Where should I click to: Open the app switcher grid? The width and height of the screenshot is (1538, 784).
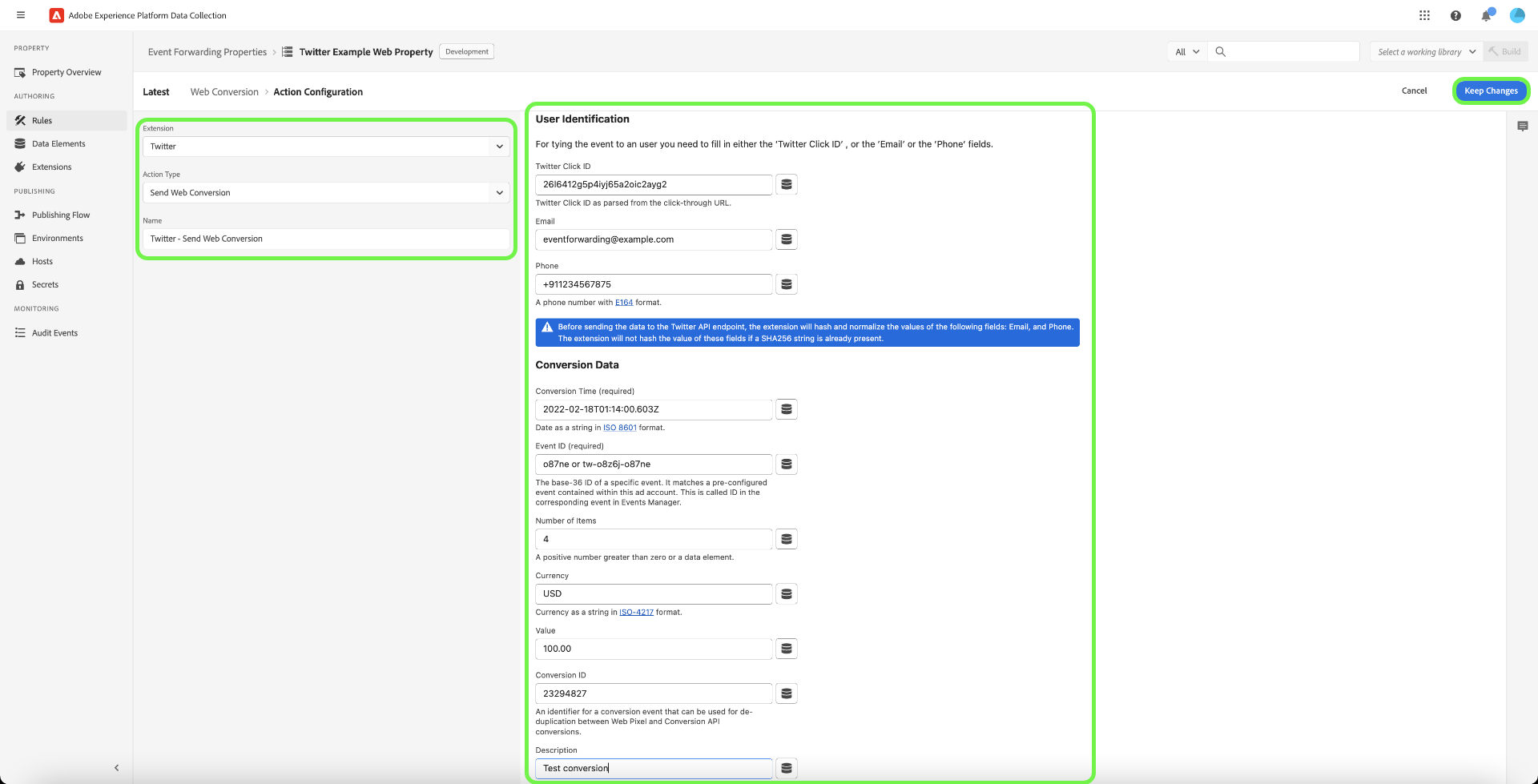click(1424, 15)
